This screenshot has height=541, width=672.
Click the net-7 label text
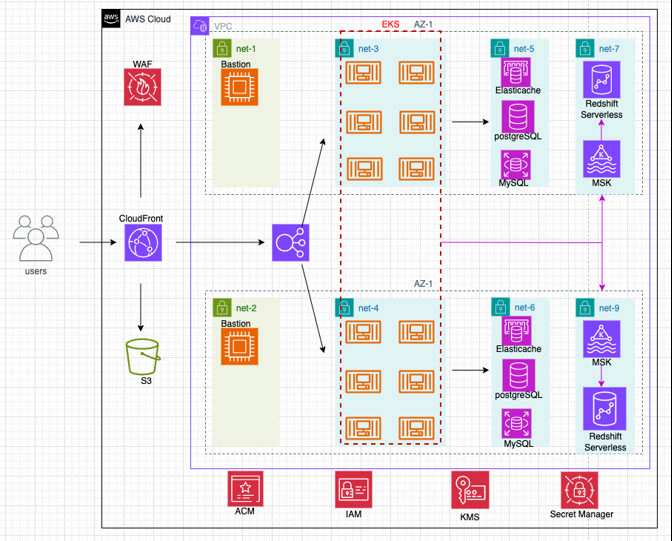[x=609, y=49]
